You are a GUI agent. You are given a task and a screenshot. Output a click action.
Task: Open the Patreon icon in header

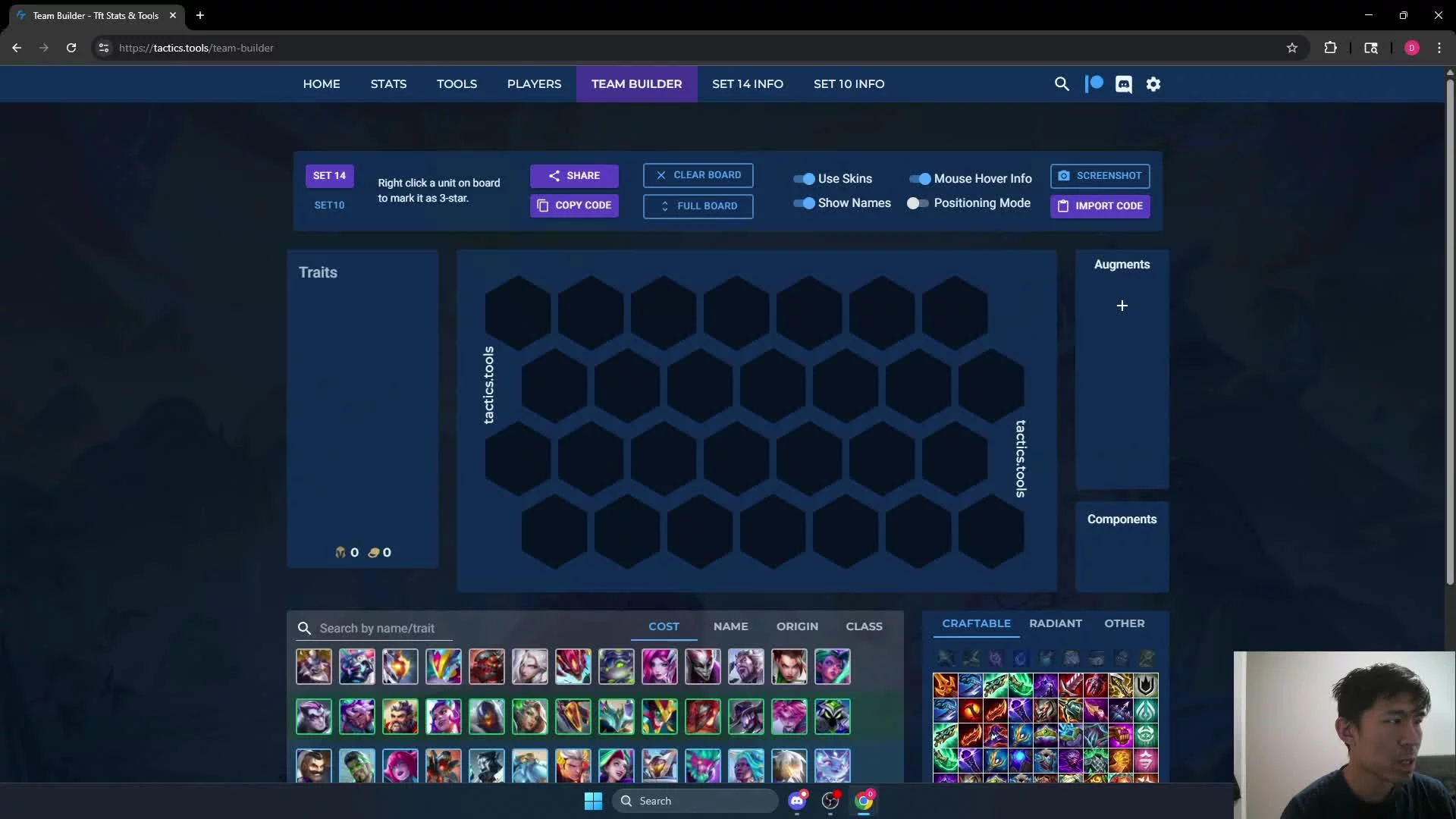(1094, 84)
